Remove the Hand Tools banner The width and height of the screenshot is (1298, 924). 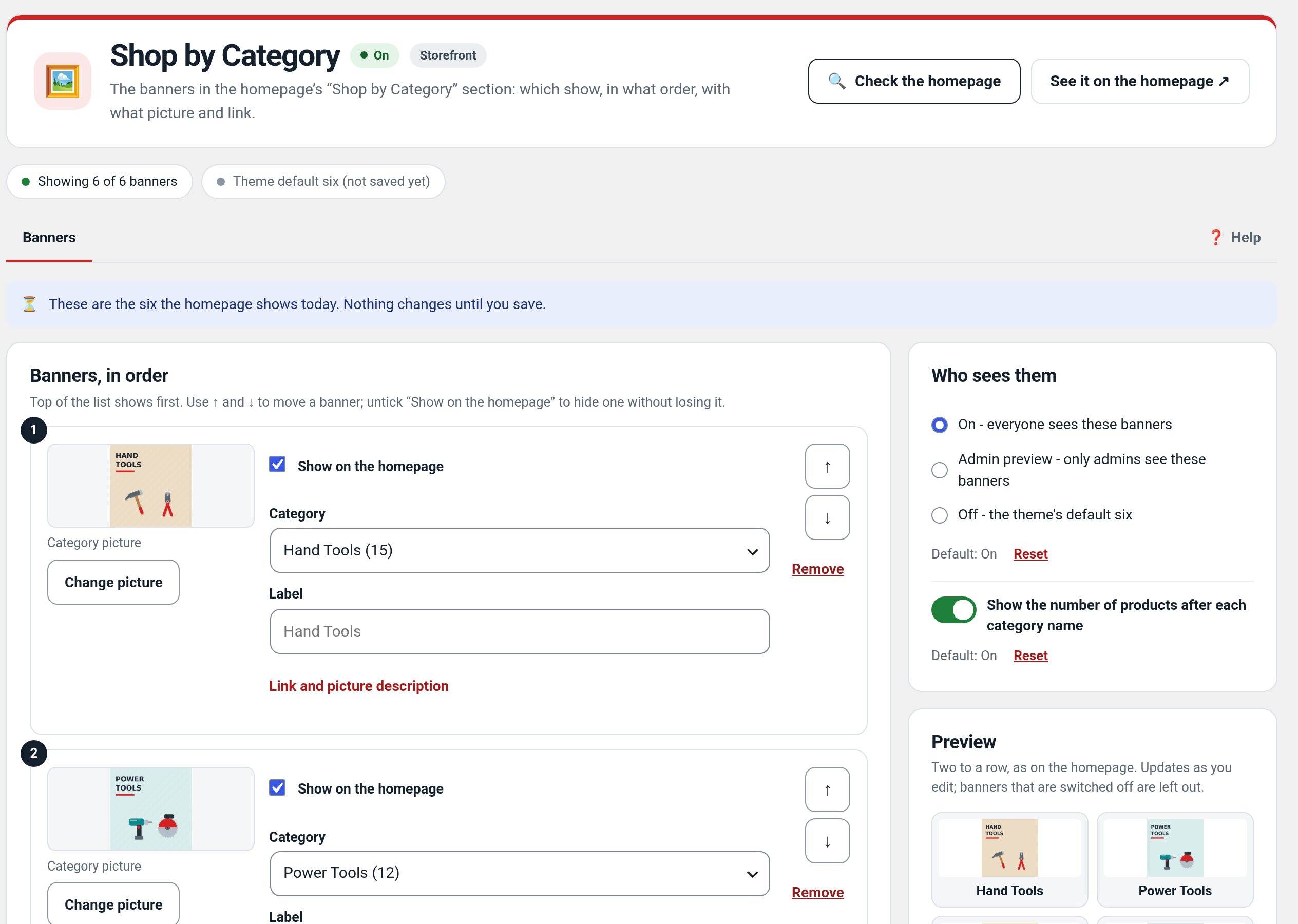click(x=817, y=569)
